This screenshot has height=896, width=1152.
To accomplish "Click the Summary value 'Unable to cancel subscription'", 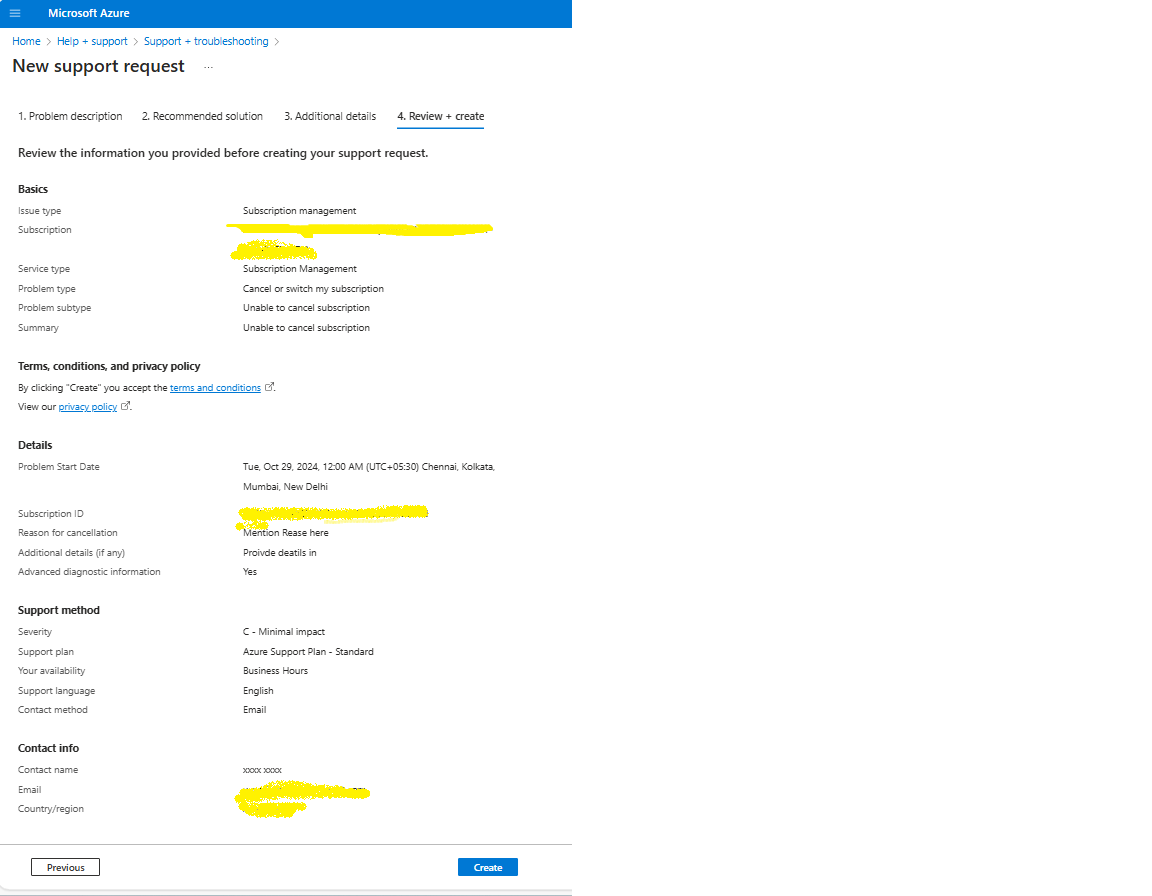I will [x=306, y=328].
